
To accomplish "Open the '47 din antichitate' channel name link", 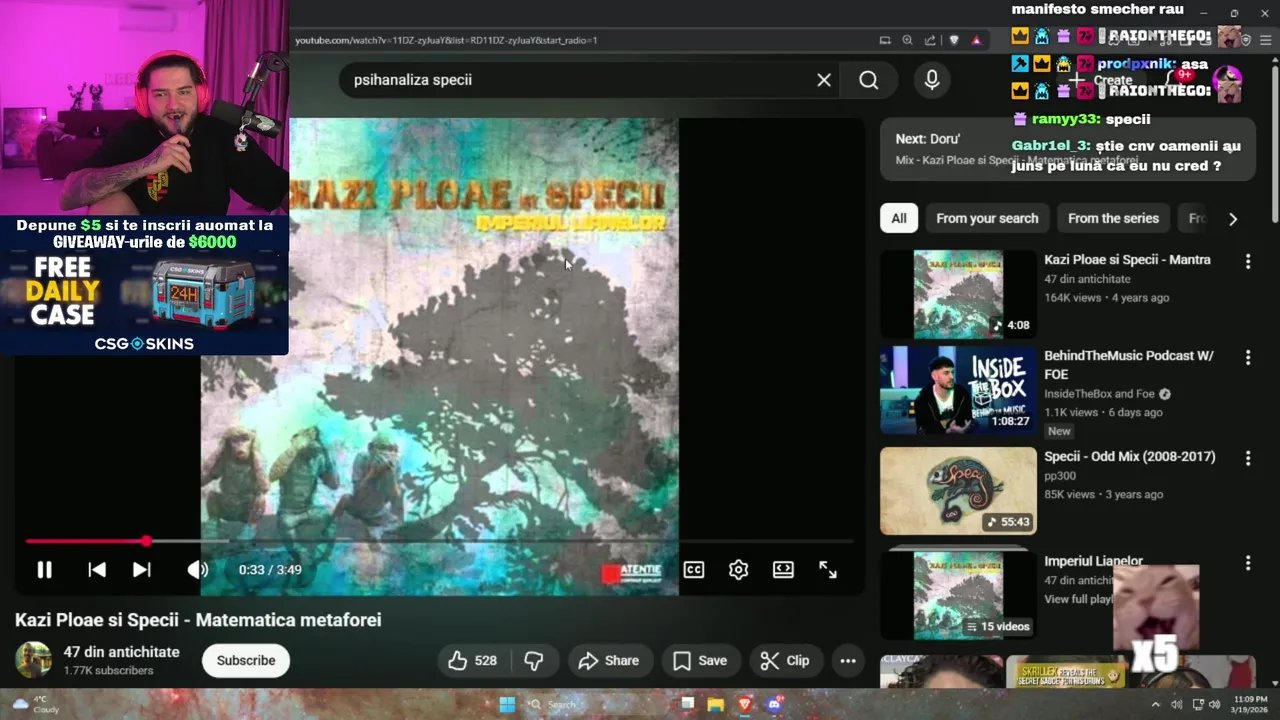I will point(122,652).
